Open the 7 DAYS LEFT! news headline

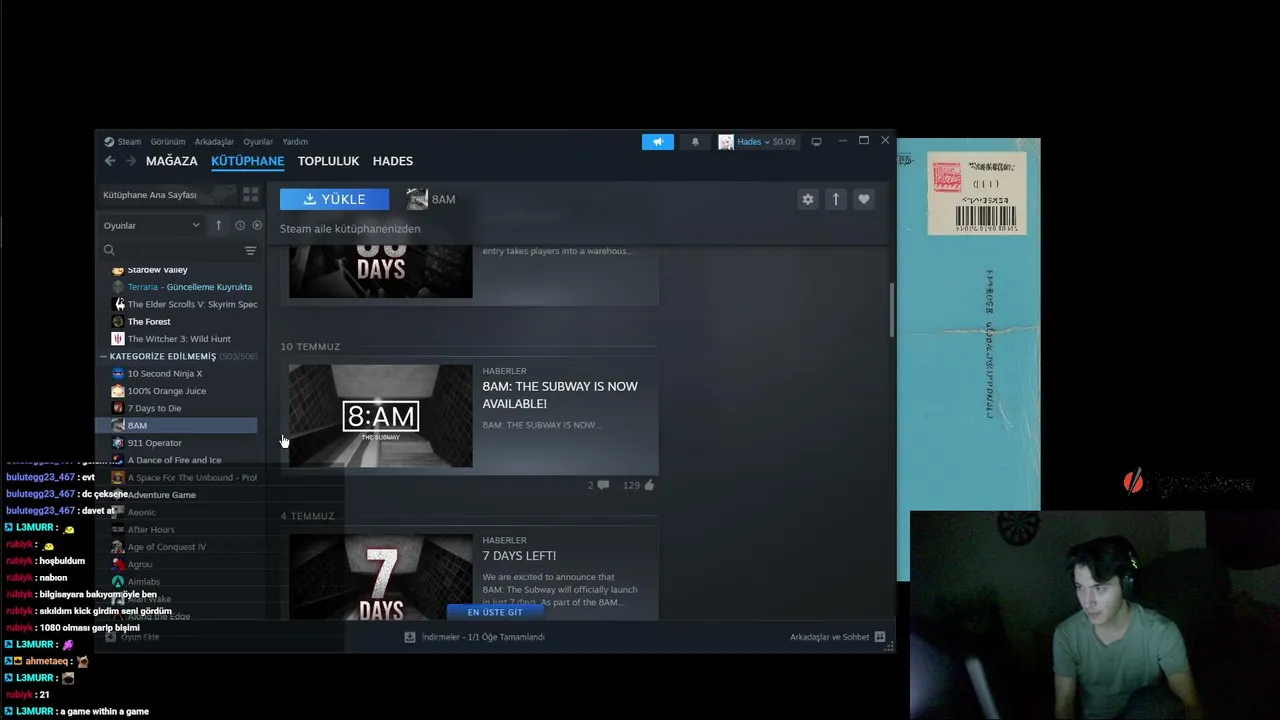519,556
